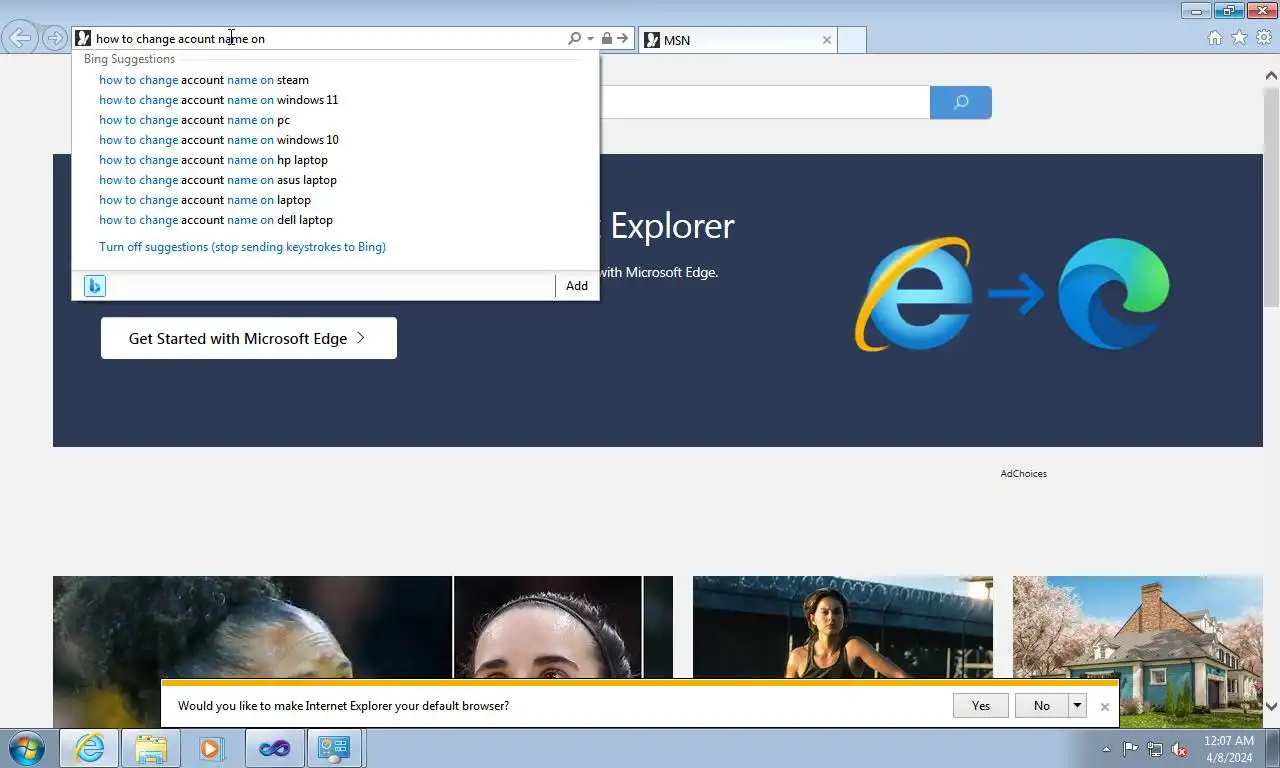Click the Go arrow in the address bar

click(622, 39)
